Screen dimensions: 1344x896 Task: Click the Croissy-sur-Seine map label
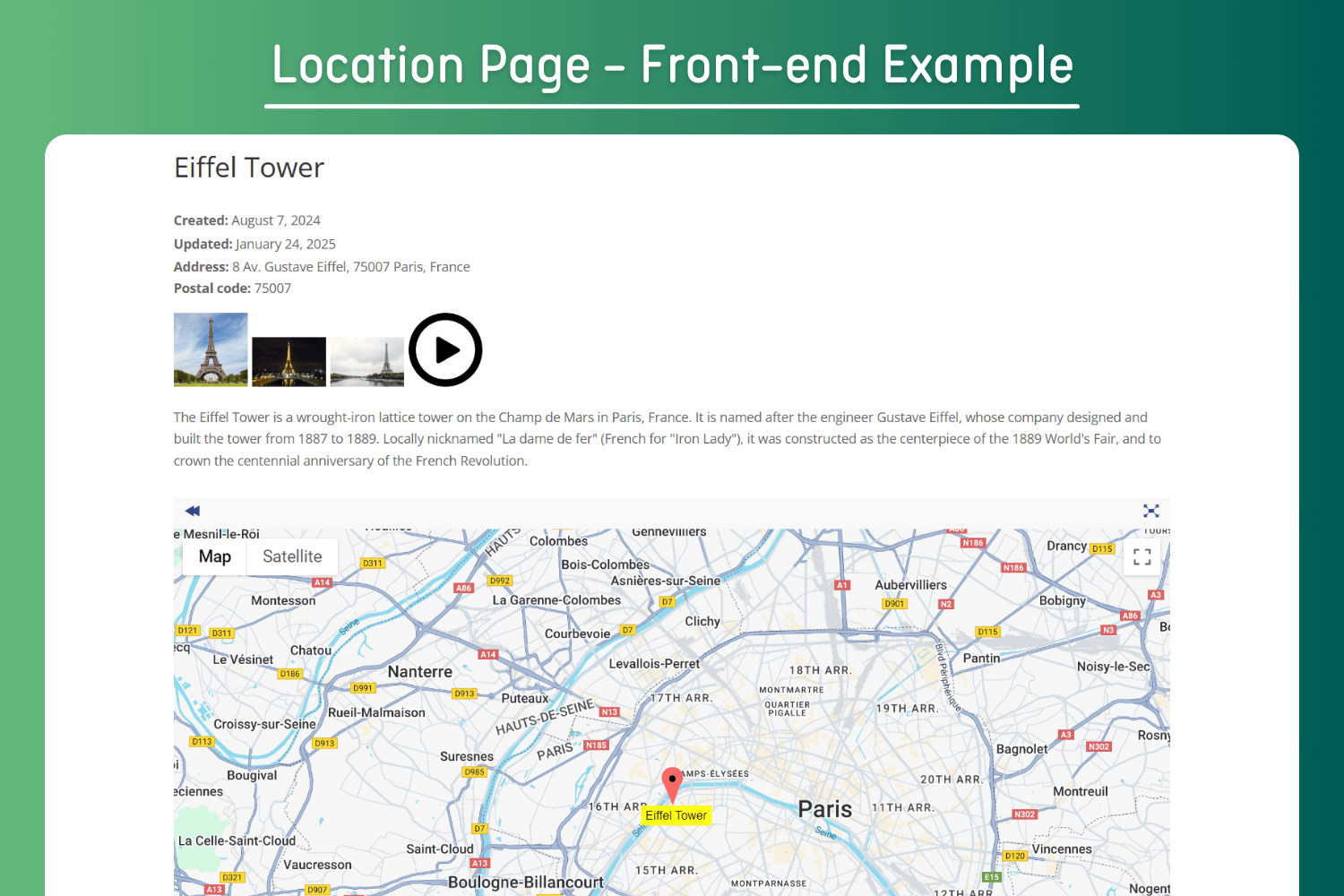[264, 724]
